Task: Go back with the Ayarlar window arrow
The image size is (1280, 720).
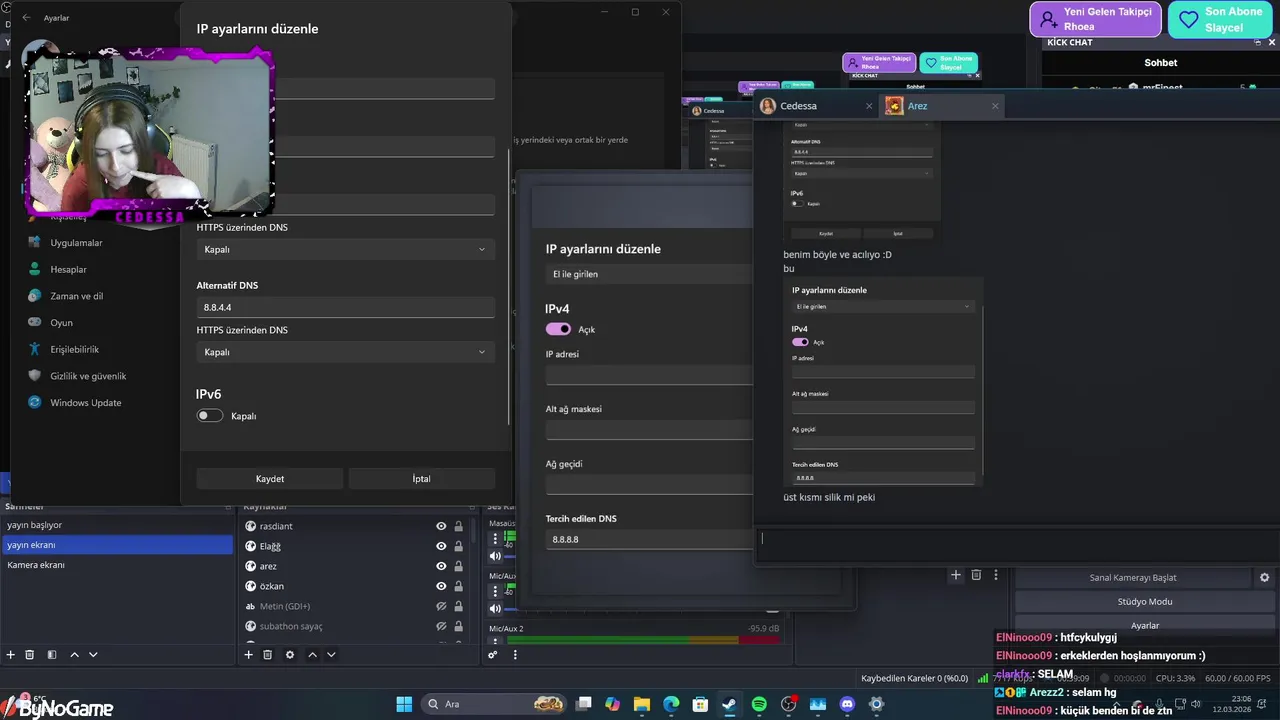Action: [x=26, y=18]
